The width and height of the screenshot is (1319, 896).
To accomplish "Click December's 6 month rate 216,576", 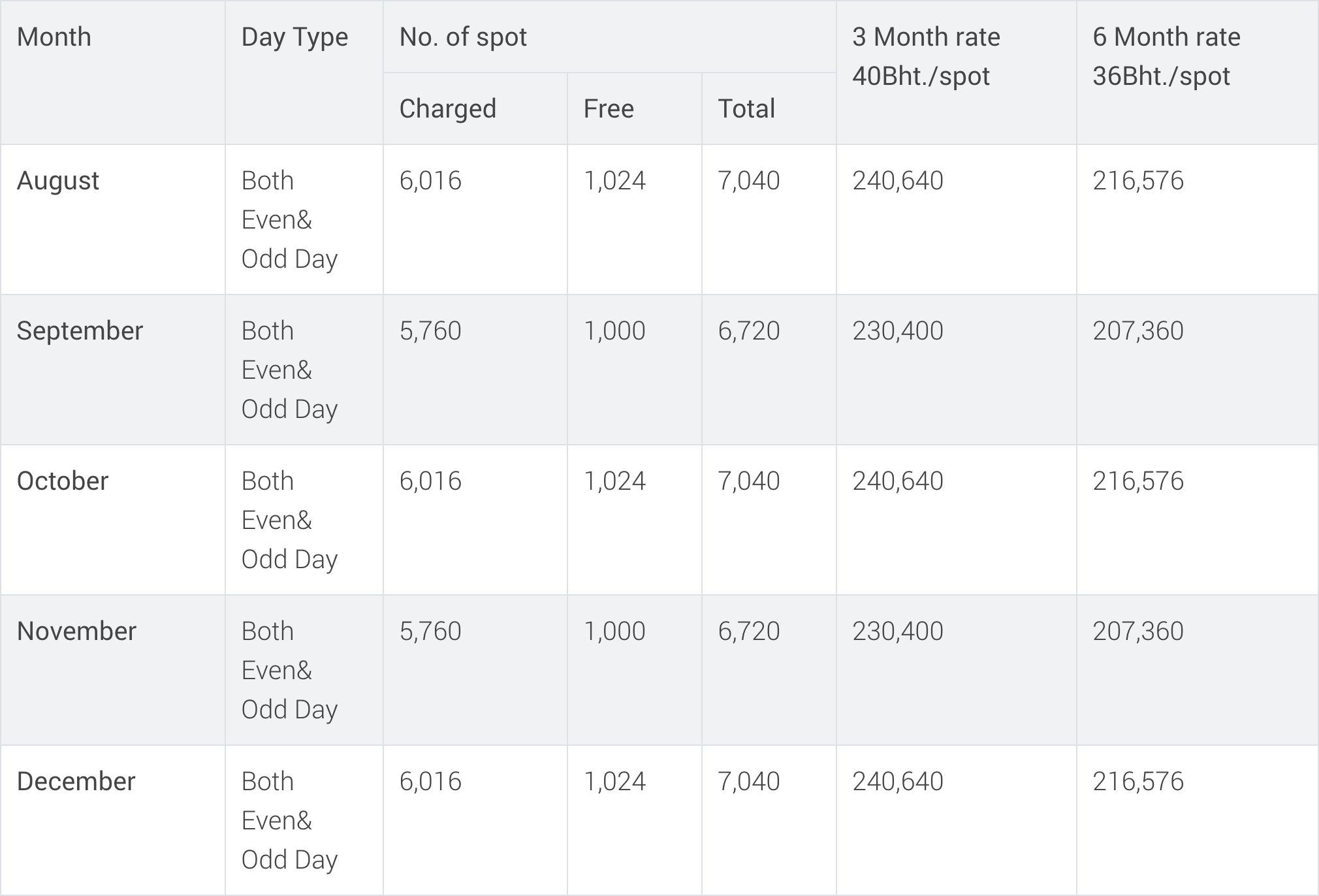I will [x=1138, y=782].
